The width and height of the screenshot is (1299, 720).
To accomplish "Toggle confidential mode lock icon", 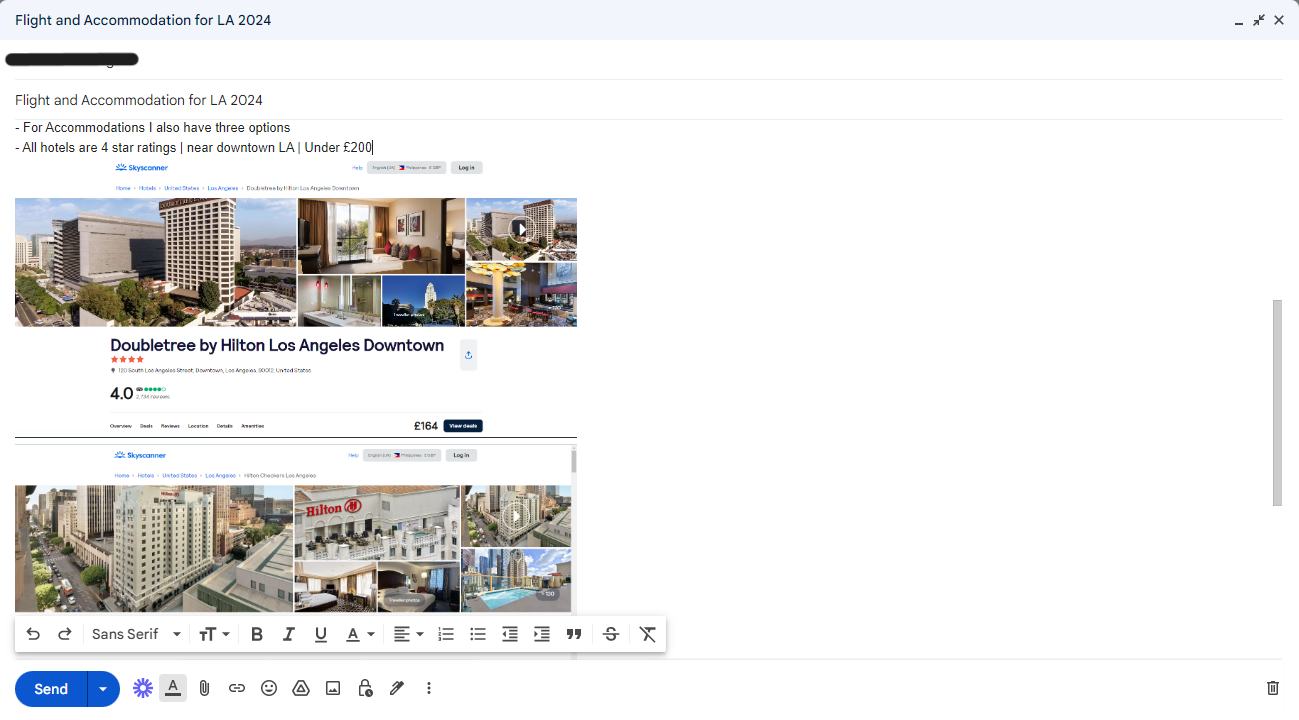I will (365, 688).
